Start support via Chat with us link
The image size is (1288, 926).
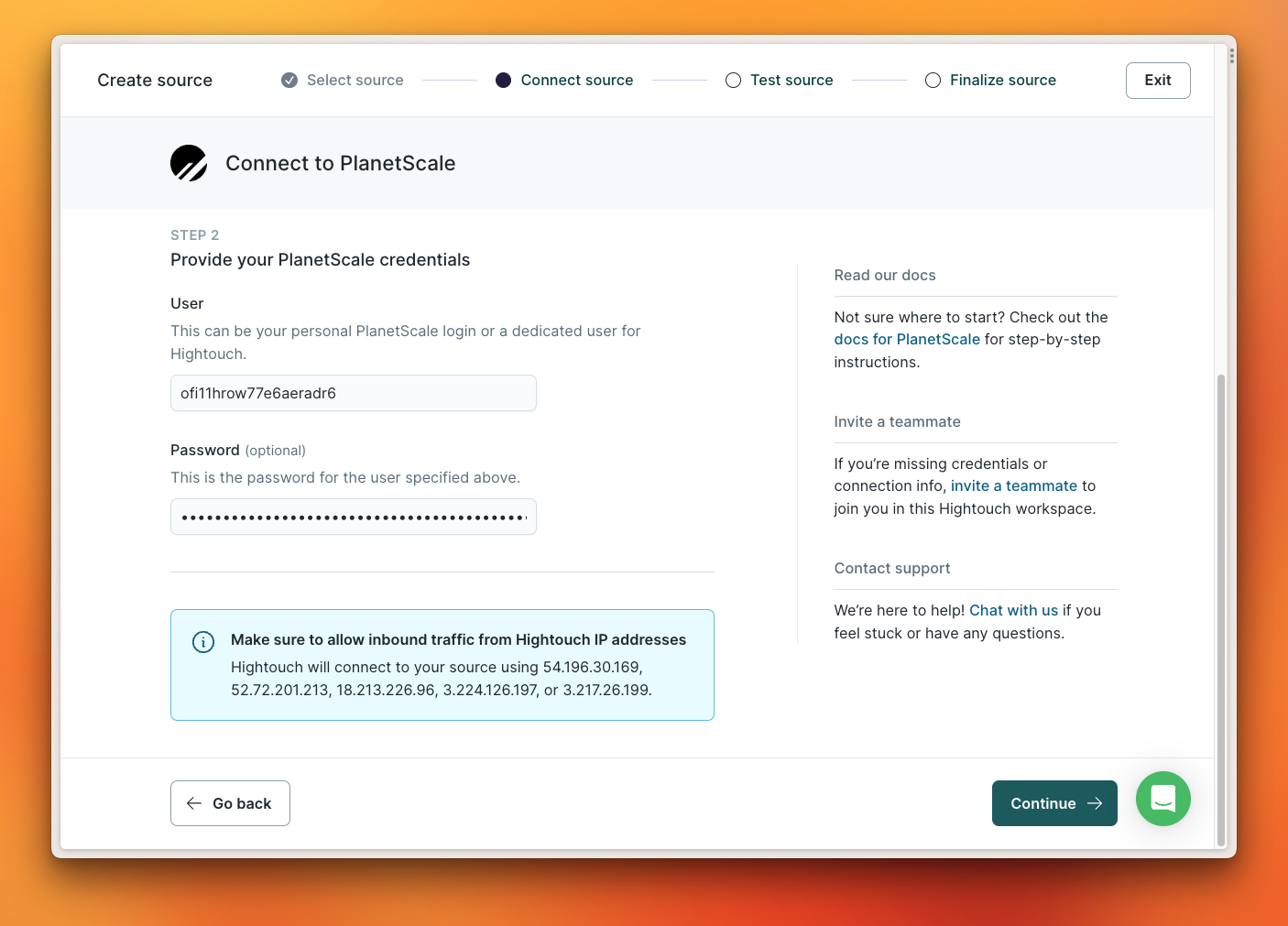click(1013, 610)
